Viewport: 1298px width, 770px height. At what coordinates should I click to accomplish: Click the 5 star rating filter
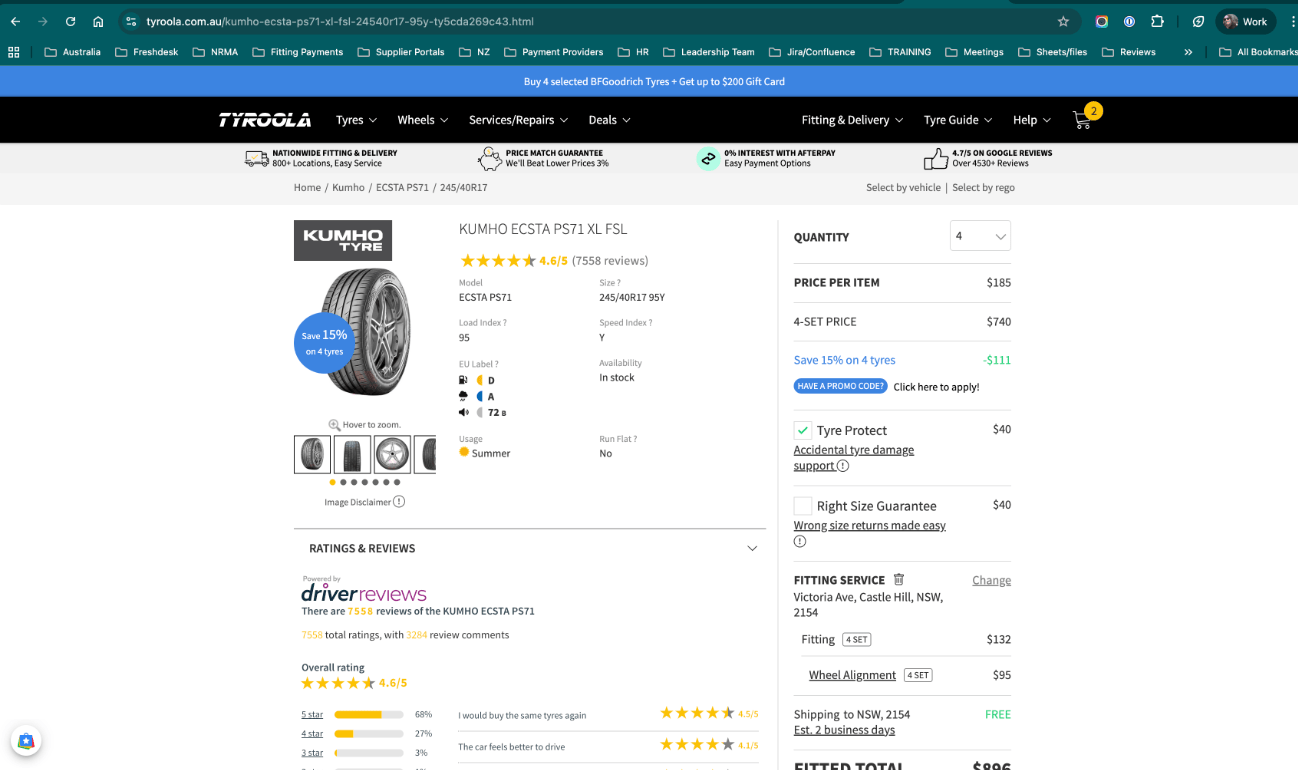(x=312, y=714)
